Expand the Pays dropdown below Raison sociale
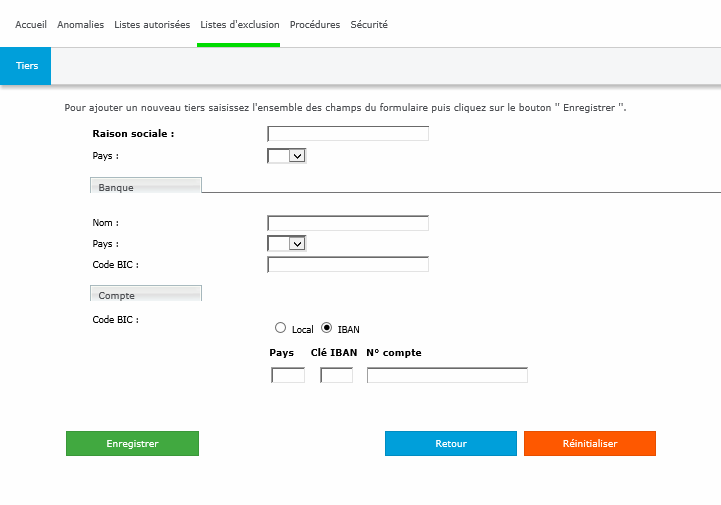The image size is (721, 505). (286, 156)
